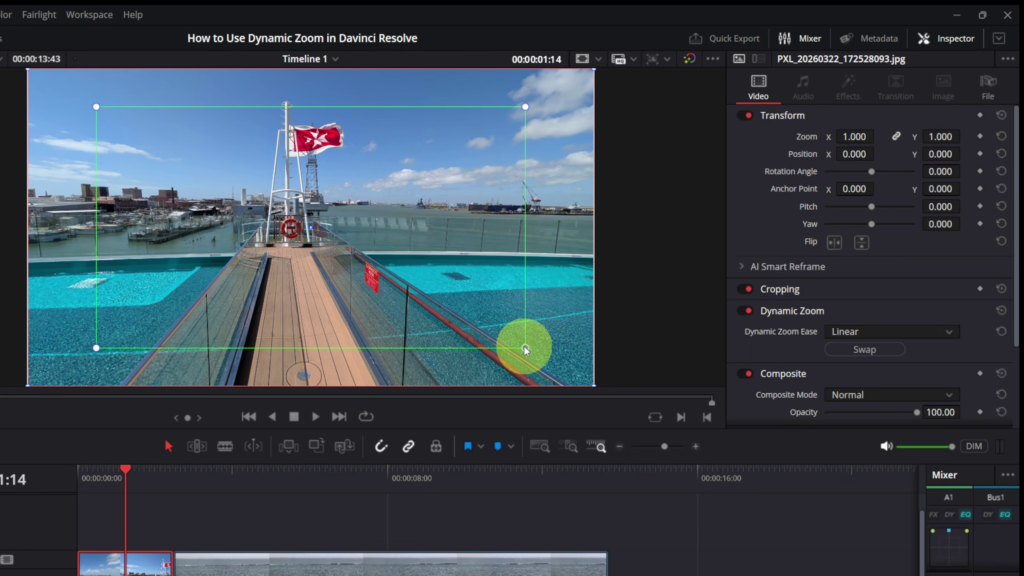Switch to Inspector Video tab

(758, 87)
